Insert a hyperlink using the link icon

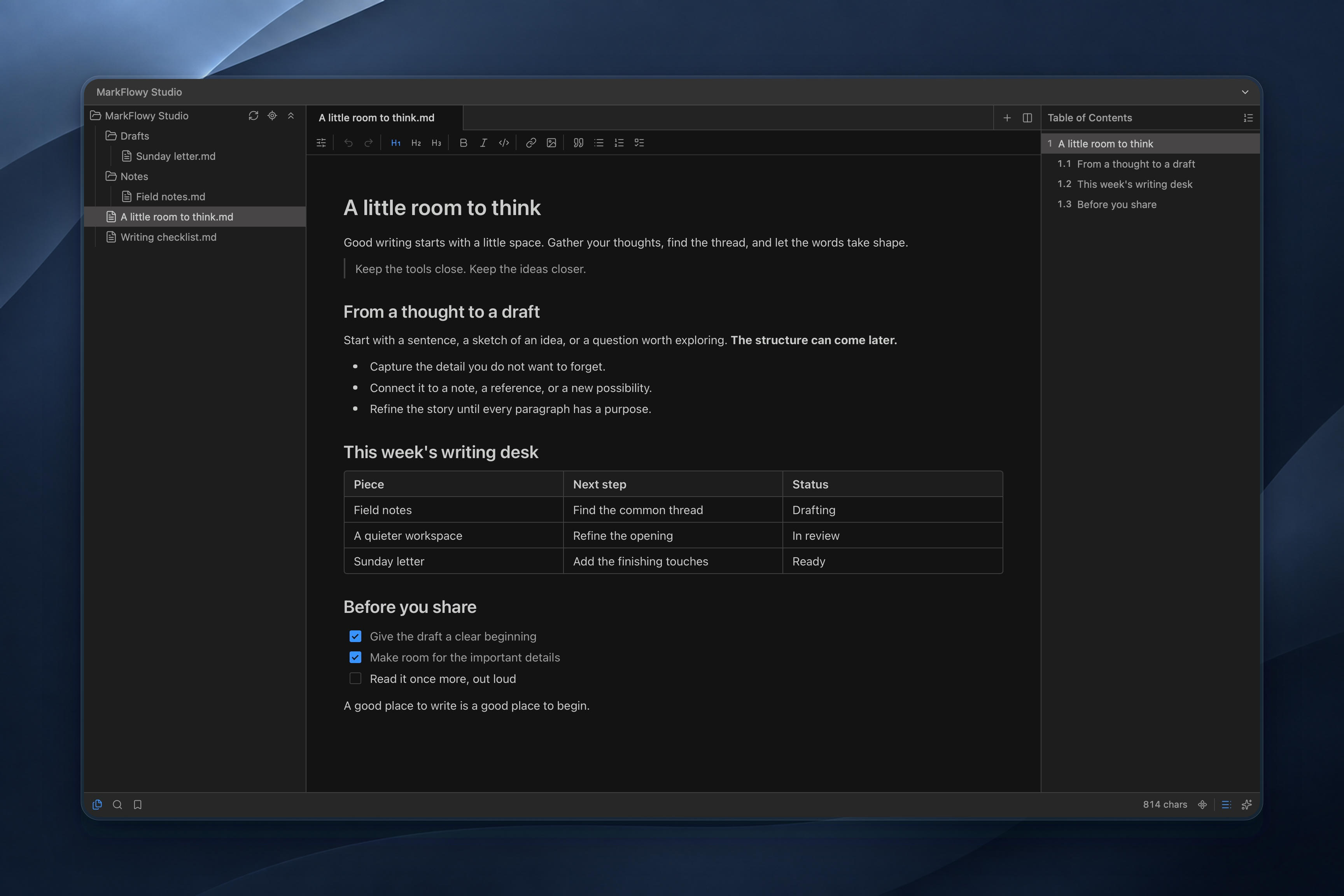(x=531, y=143)
